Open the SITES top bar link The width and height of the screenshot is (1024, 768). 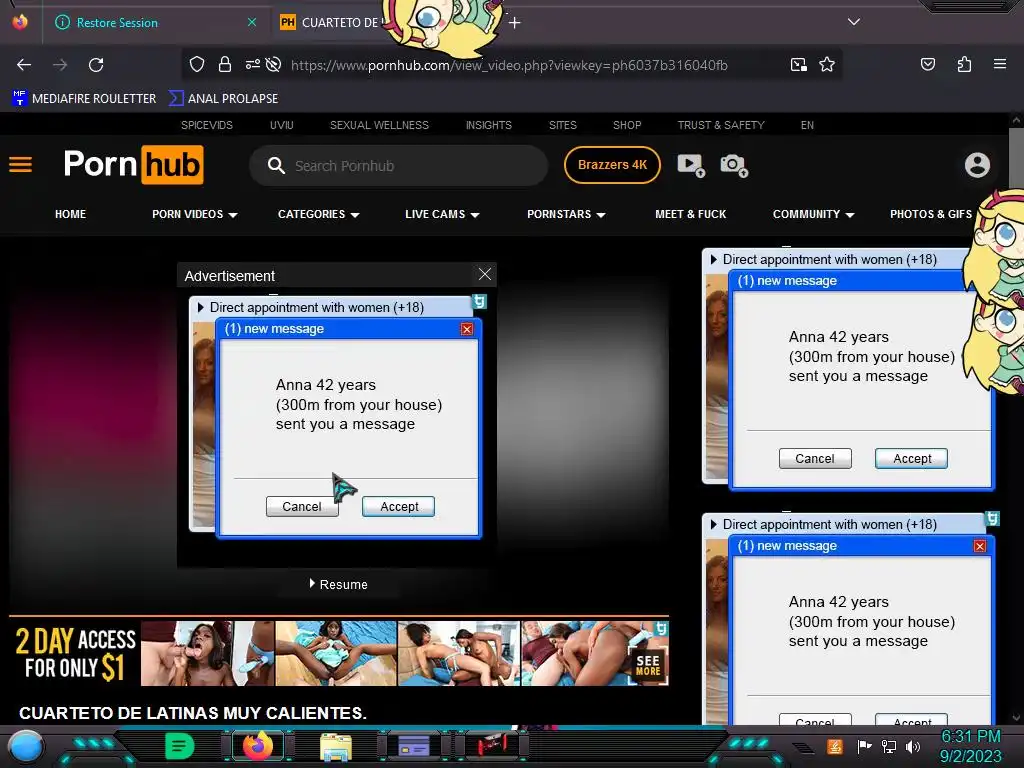tap(563, 125)
